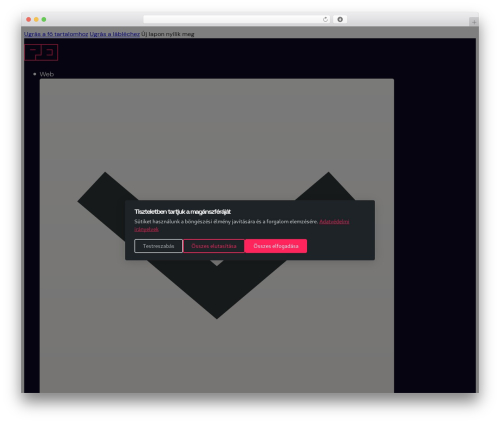Click the red site logo
The image size is (500, 423).
click(41, 52)
